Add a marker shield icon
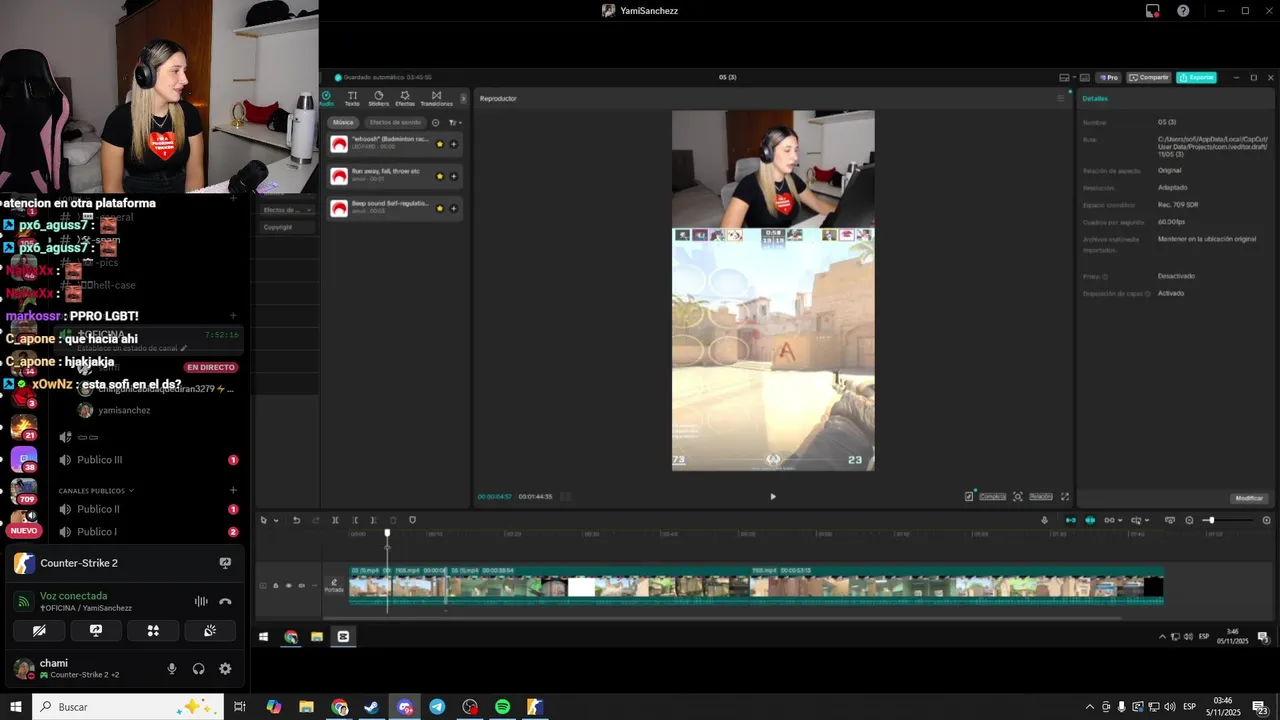Screen dimensions: 1280x720 [x=412, y=520]
